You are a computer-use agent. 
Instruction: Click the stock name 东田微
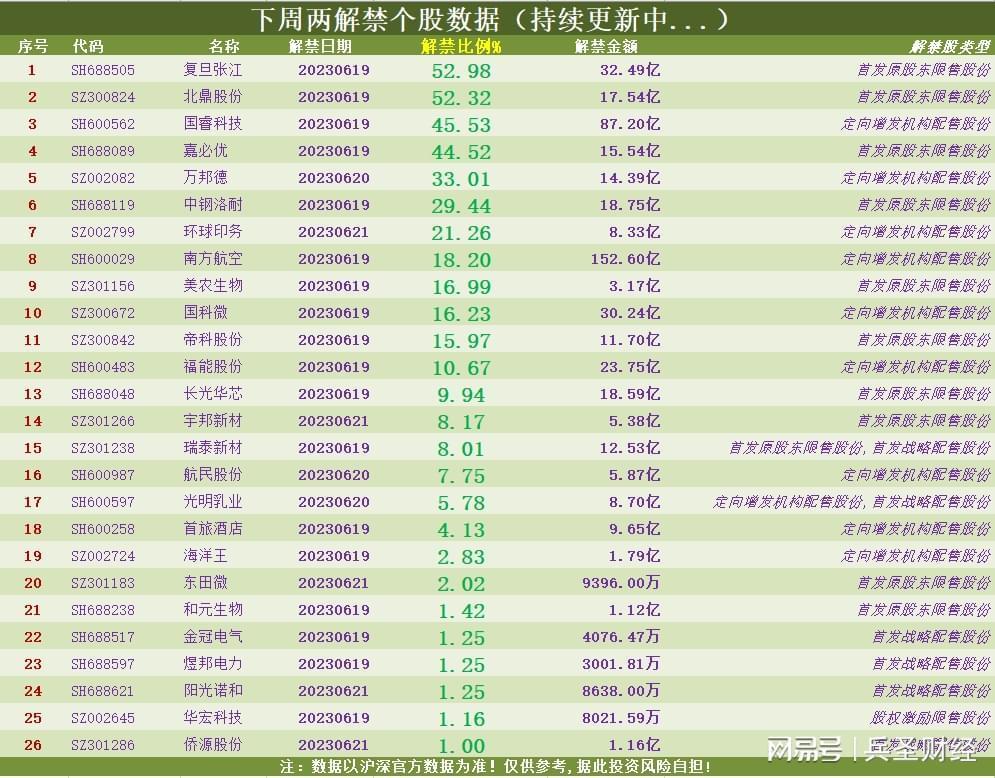tap(206, 583)
